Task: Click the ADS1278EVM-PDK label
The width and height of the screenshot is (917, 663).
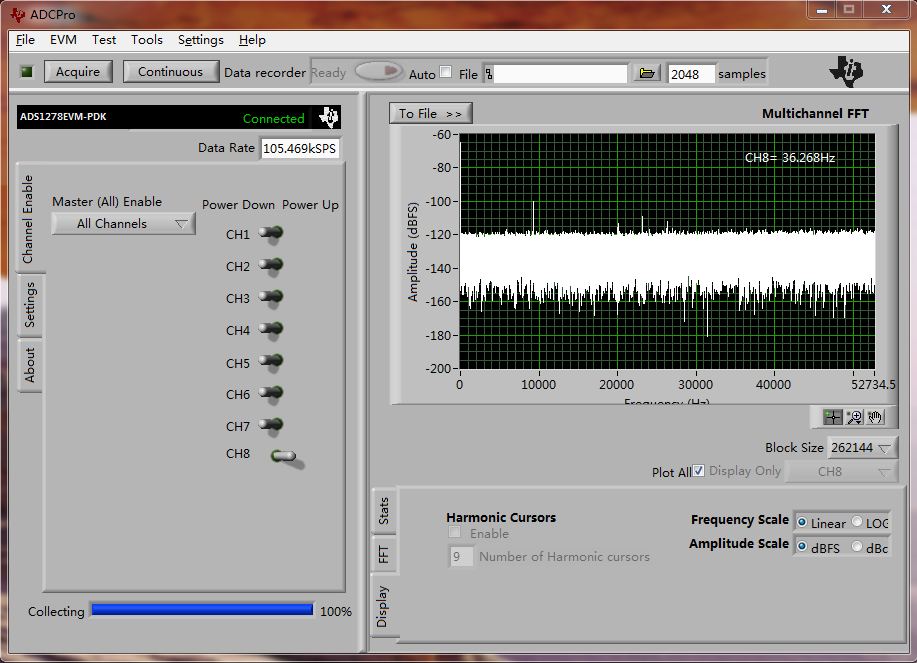Action: point(63,116)
